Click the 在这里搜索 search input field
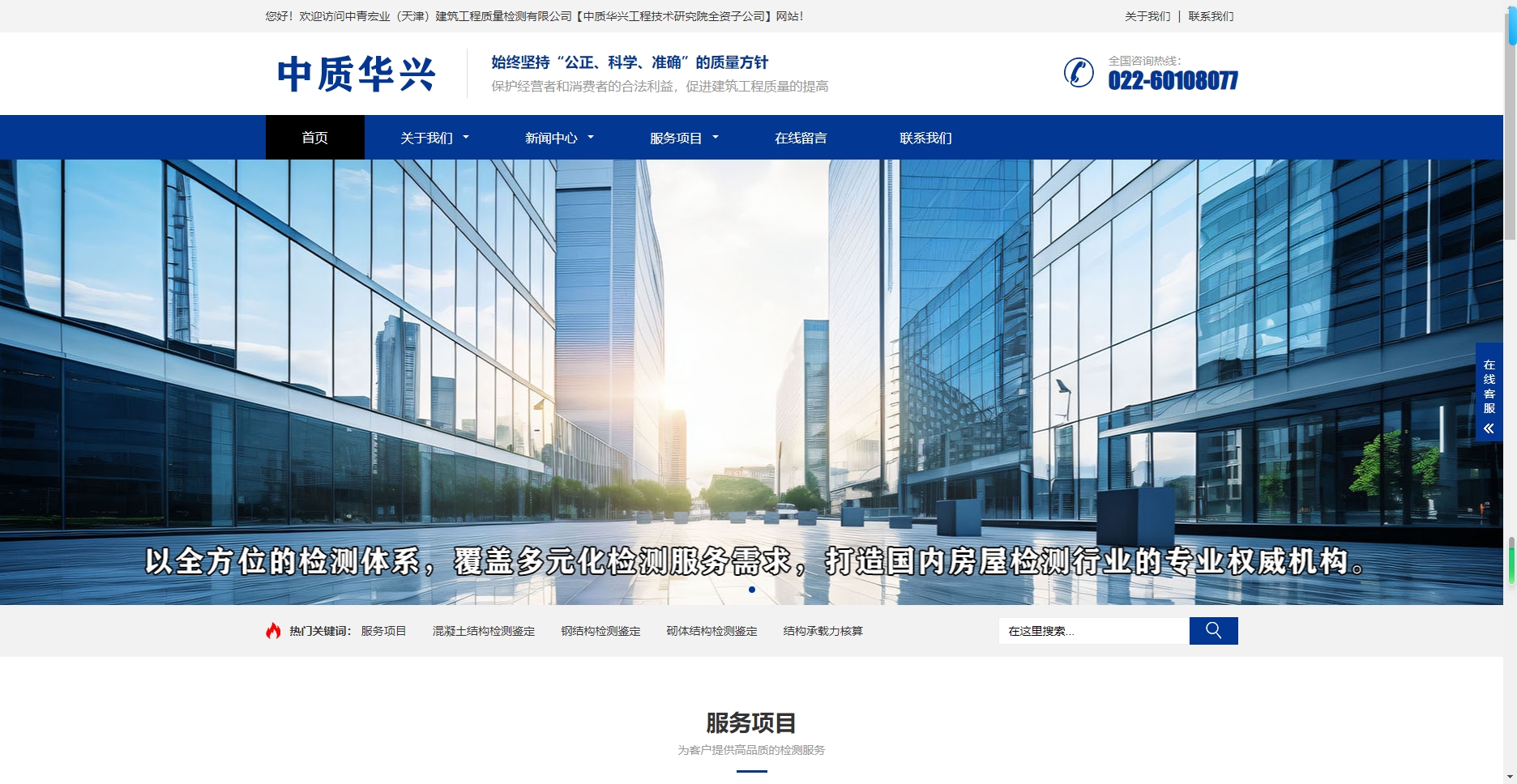Image resolution: width=1517 pixels, height=784 pixels. [1093, 631]
